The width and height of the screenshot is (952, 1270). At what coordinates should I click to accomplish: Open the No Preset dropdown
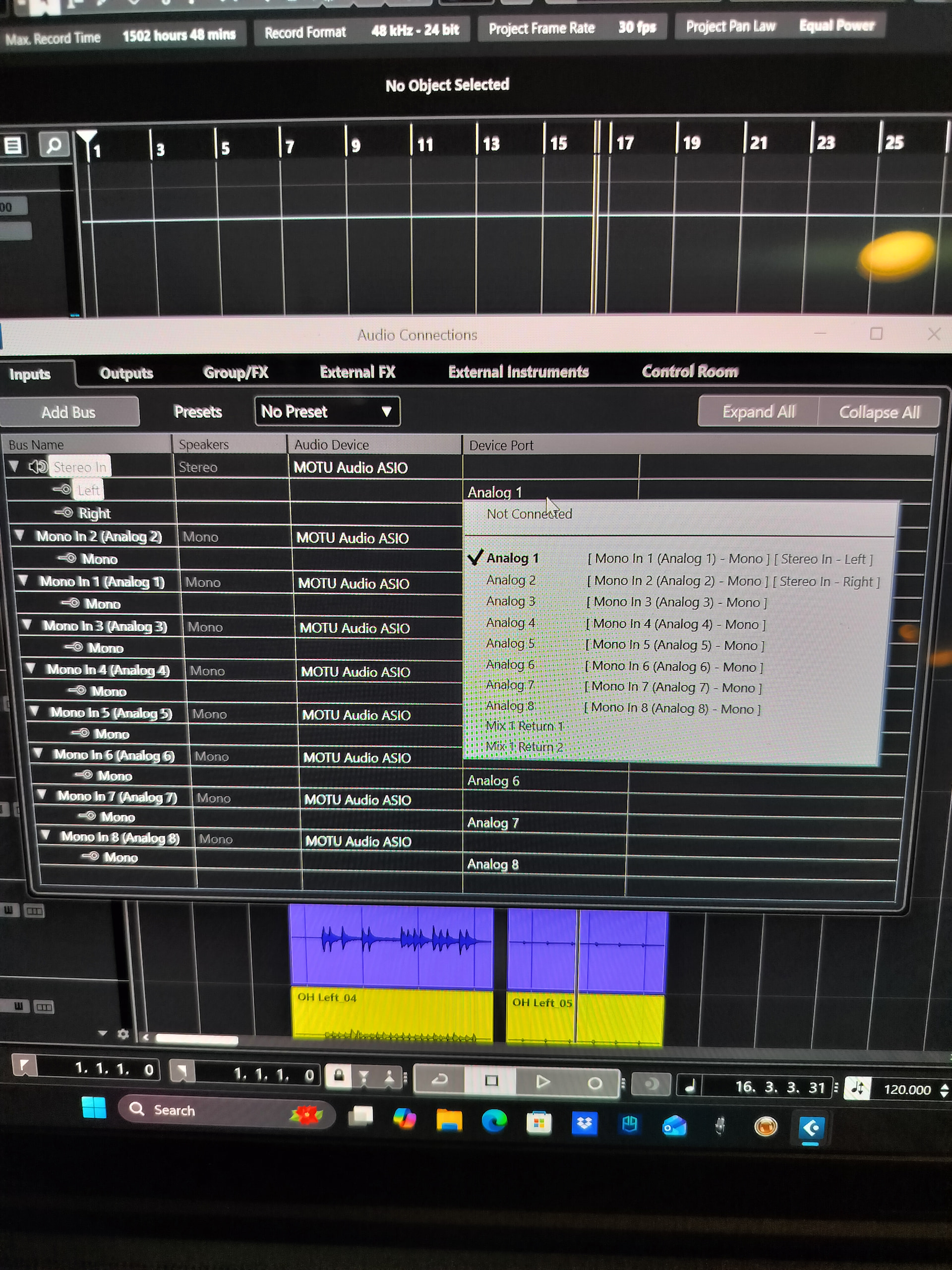(327, 412)
